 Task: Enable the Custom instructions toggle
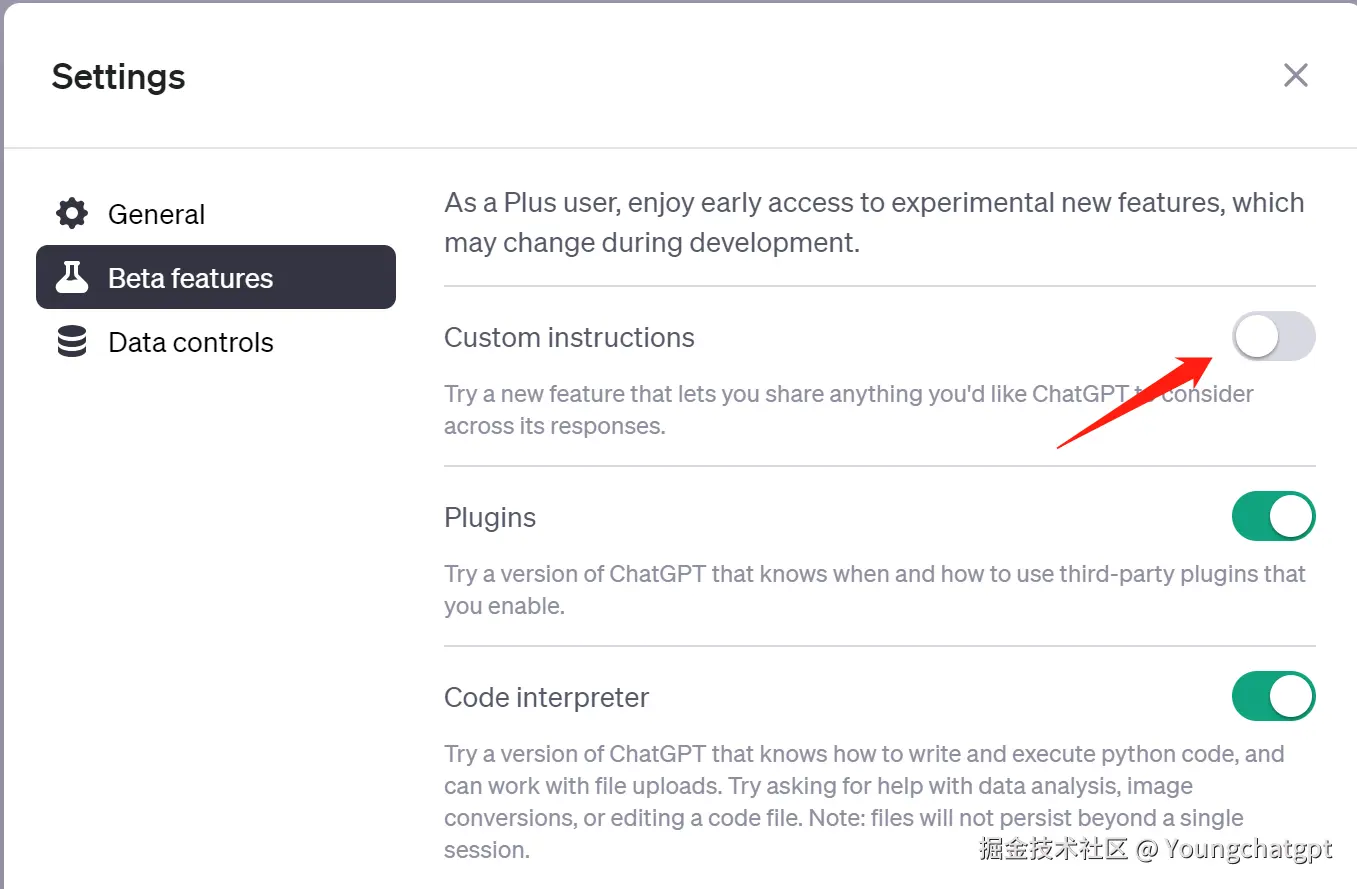(1273, 337)
